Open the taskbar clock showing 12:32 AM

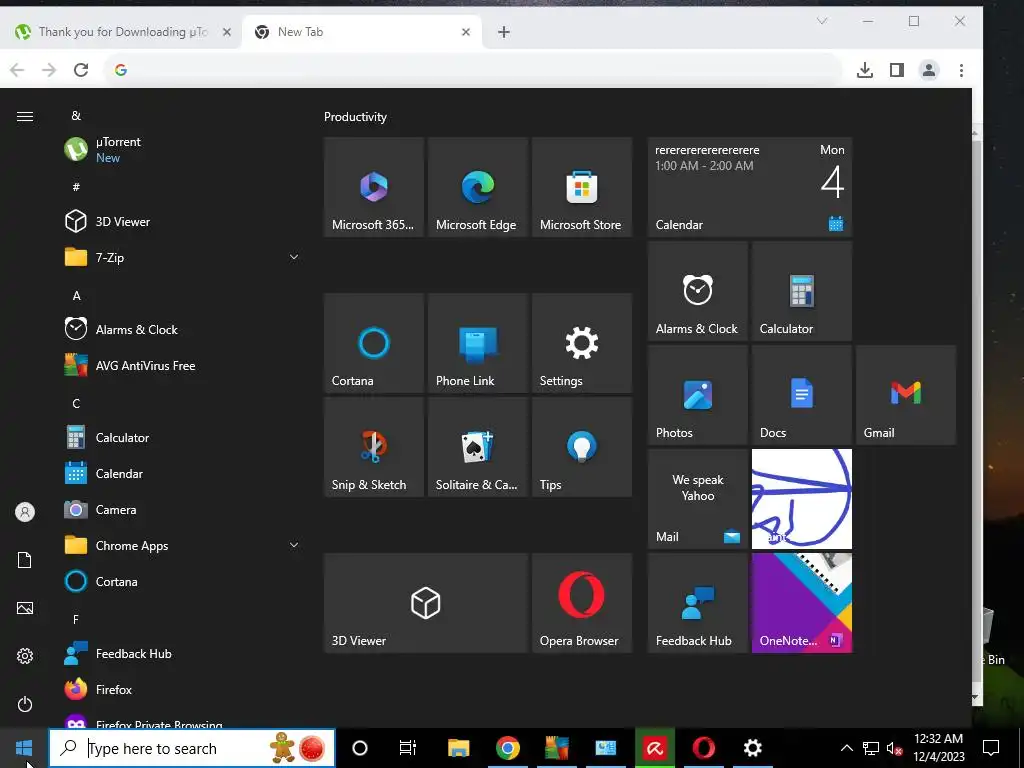pyautogui.click(x=938, y=748)
